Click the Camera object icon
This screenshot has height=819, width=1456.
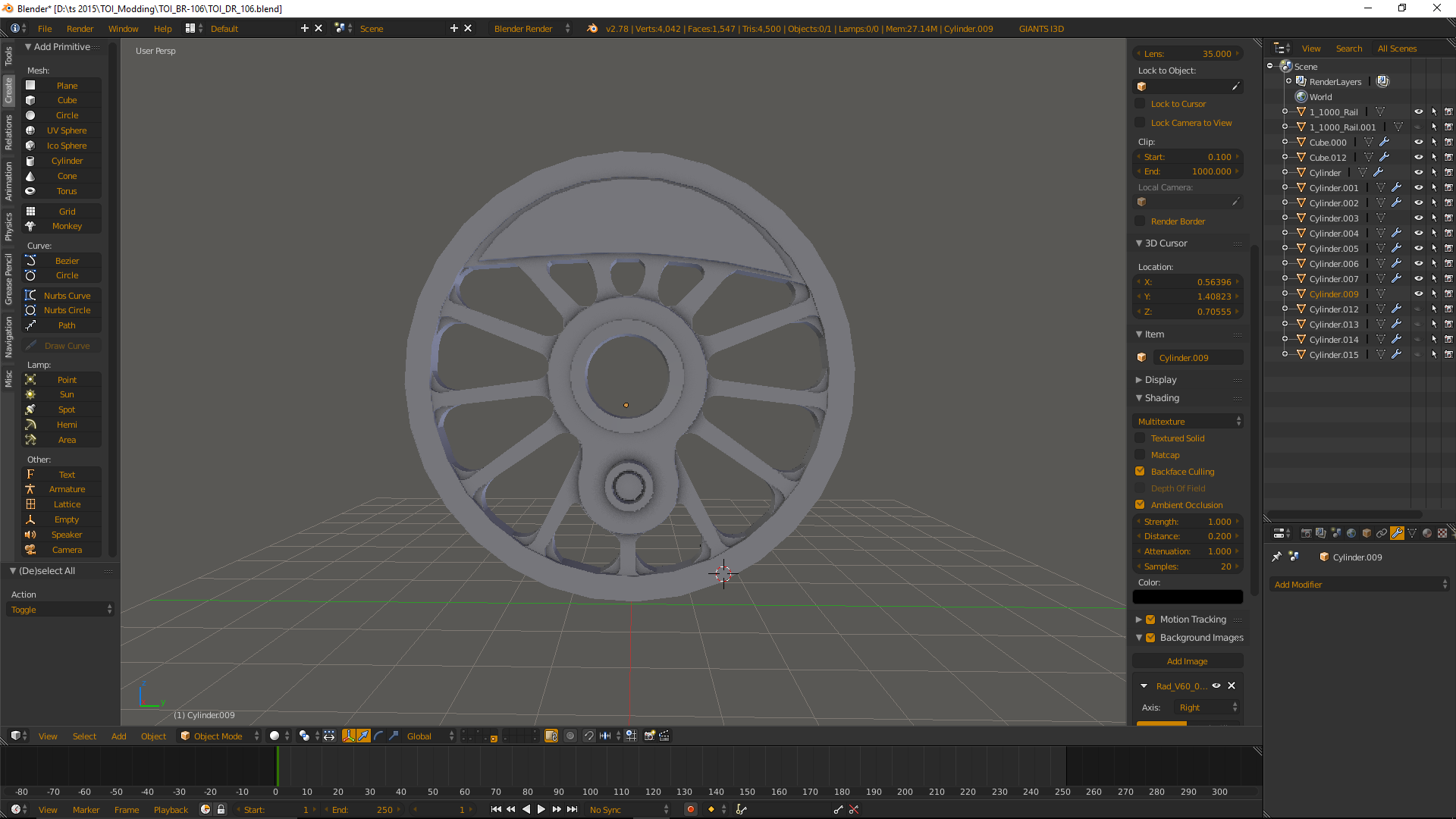click(30, 550)
